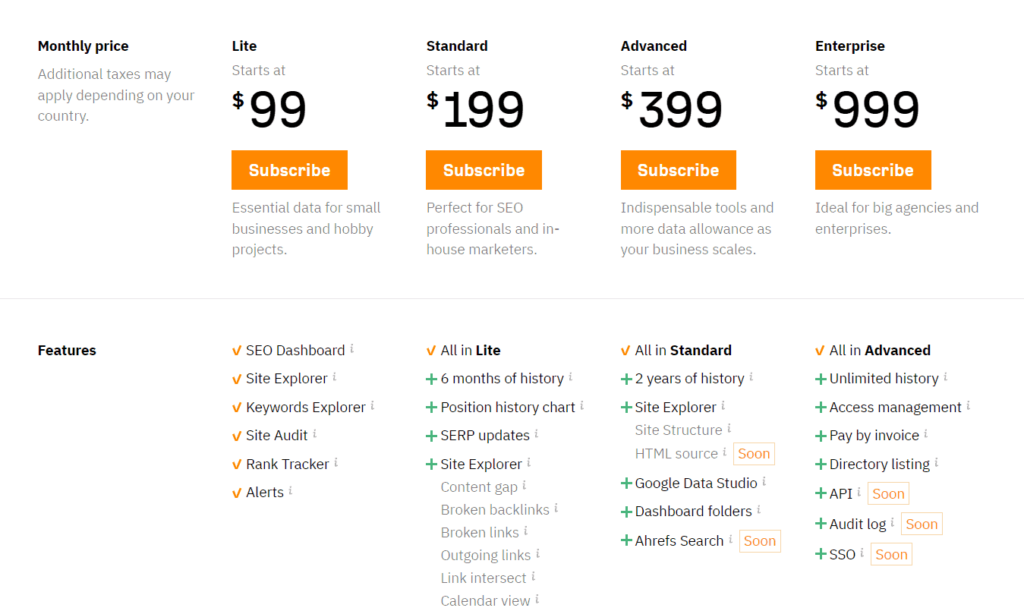Click the Content gap feature item

[x=479, y=487]
